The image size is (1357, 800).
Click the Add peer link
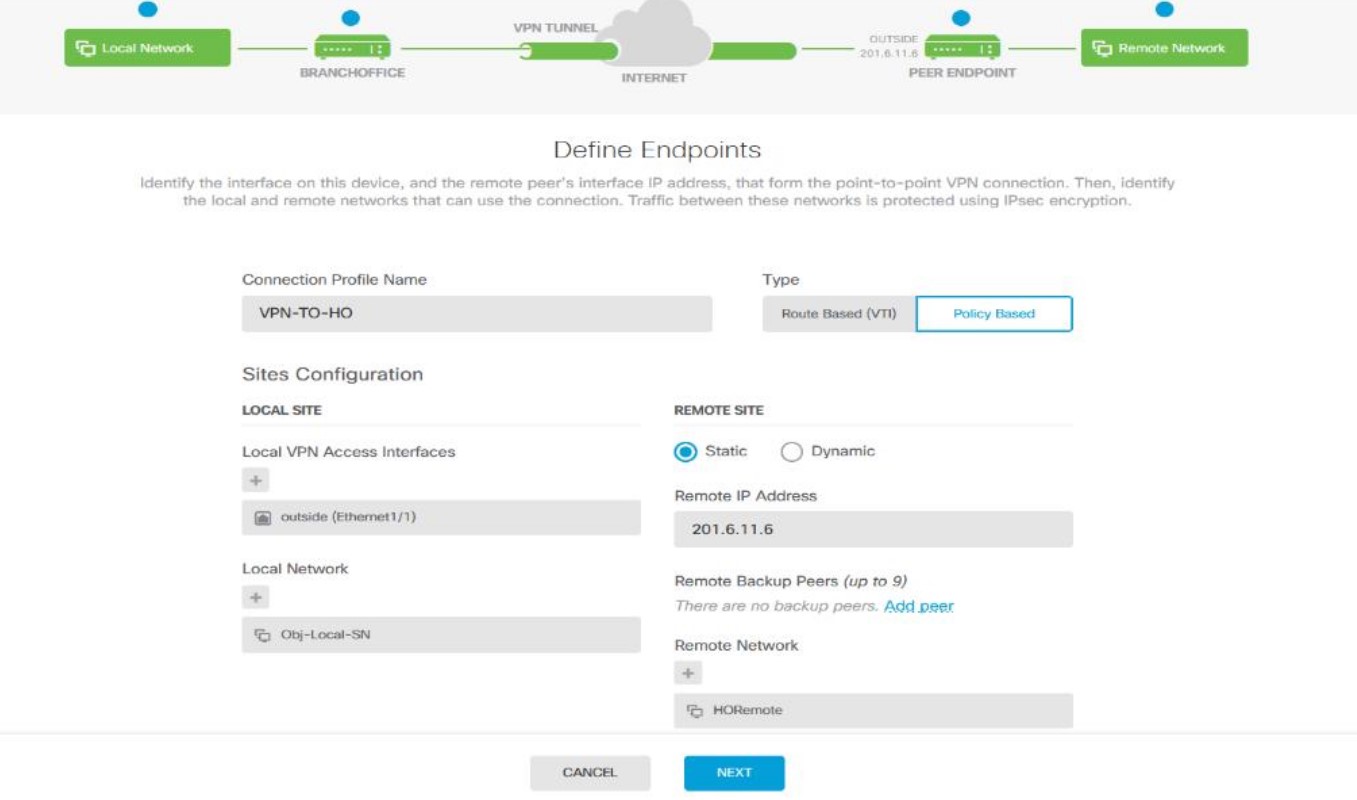(918, 606)
